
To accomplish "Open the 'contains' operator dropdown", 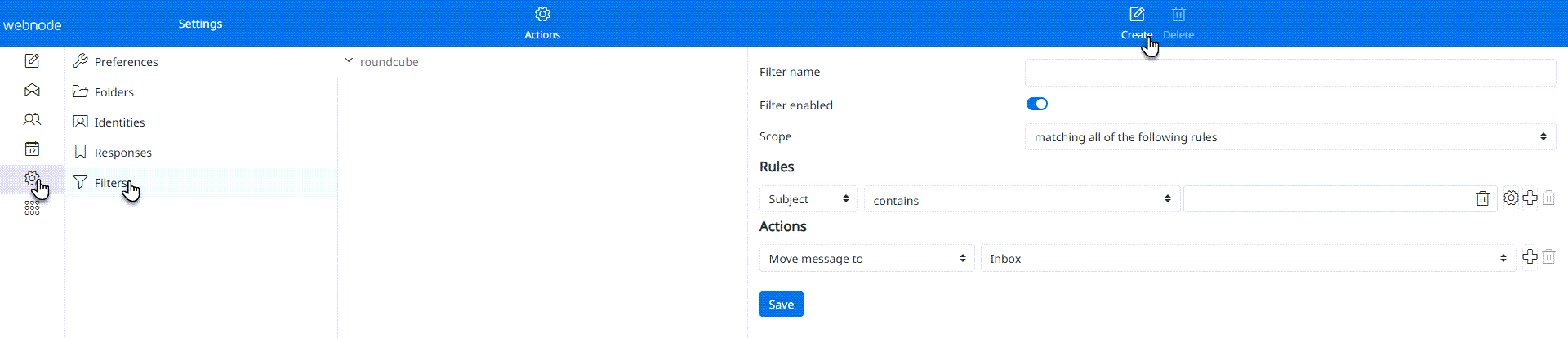I will pos(1022,200).
